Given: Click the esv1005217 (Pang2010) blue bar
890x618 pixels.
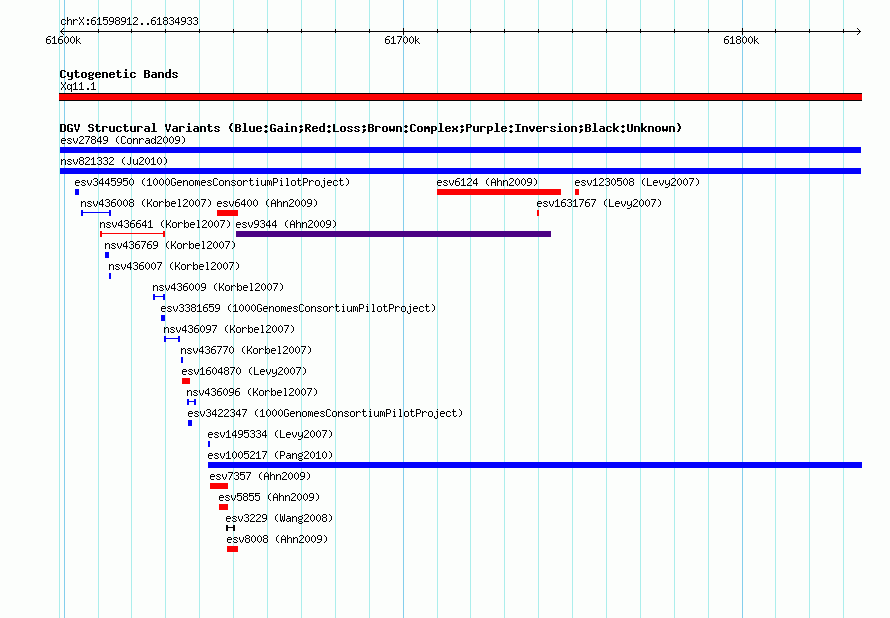Looking at the screenshot, I should (x=535, y=465).
